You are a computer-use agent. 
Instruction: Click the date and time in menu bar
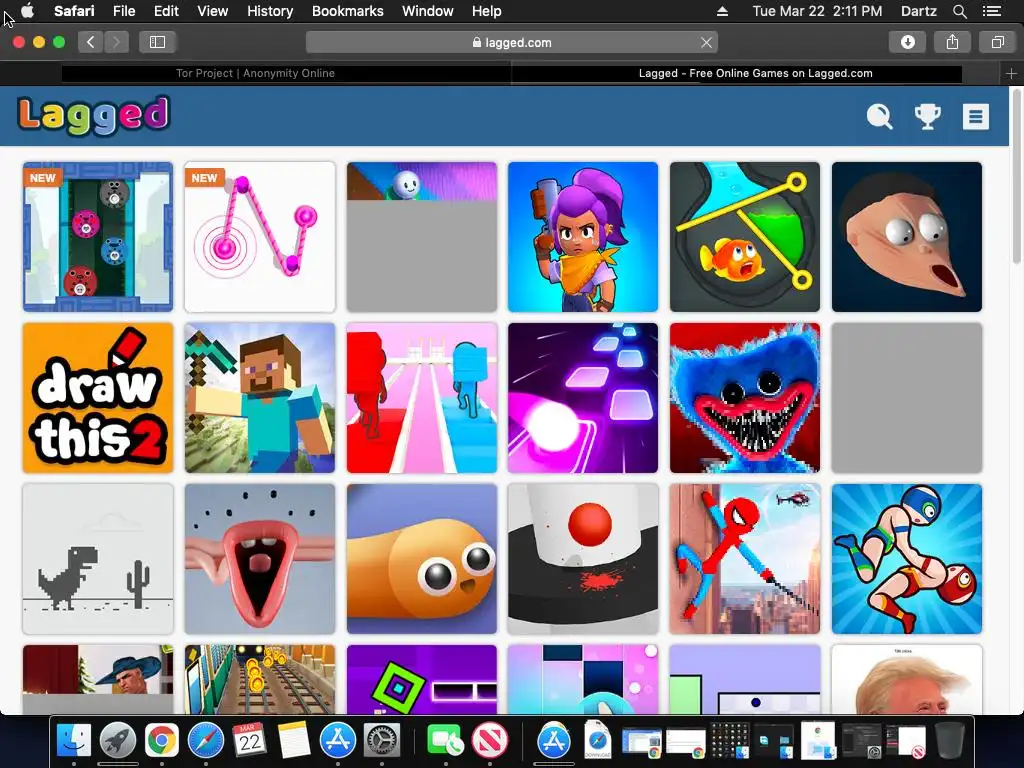(x=817, y=11)
